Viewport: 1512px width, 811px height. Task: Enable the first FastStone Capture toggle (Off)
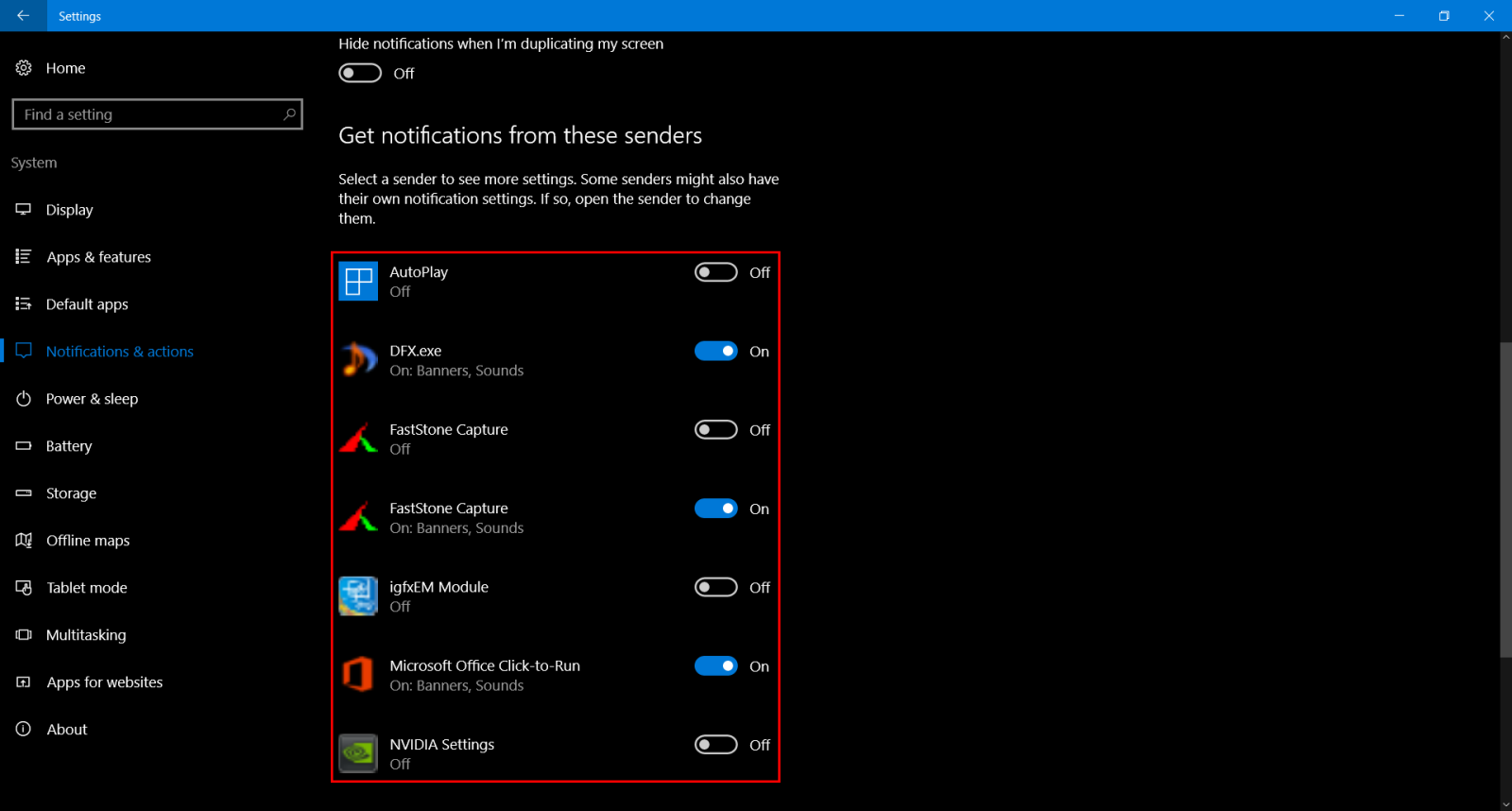tap(715, 430)
